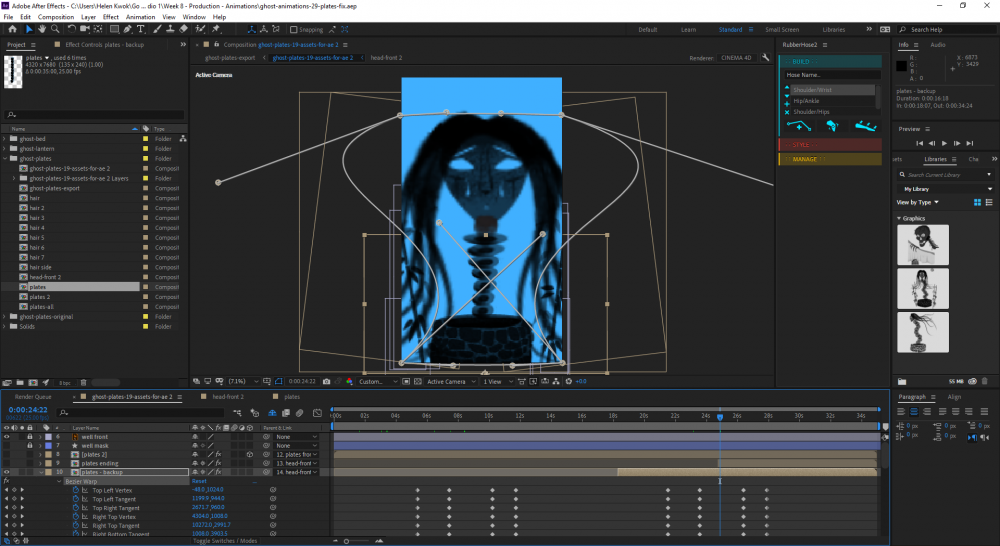Open the File menu

coord(8,17)
